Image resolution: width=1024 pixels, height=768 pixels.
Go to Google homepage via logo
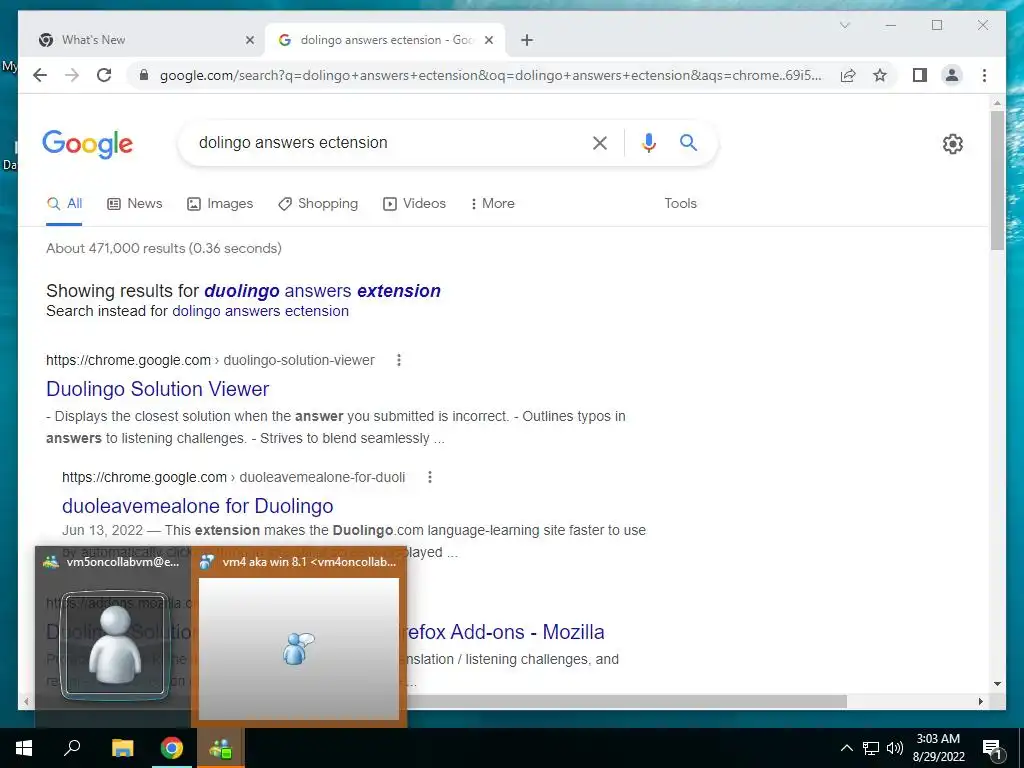(x=88, y=144)
